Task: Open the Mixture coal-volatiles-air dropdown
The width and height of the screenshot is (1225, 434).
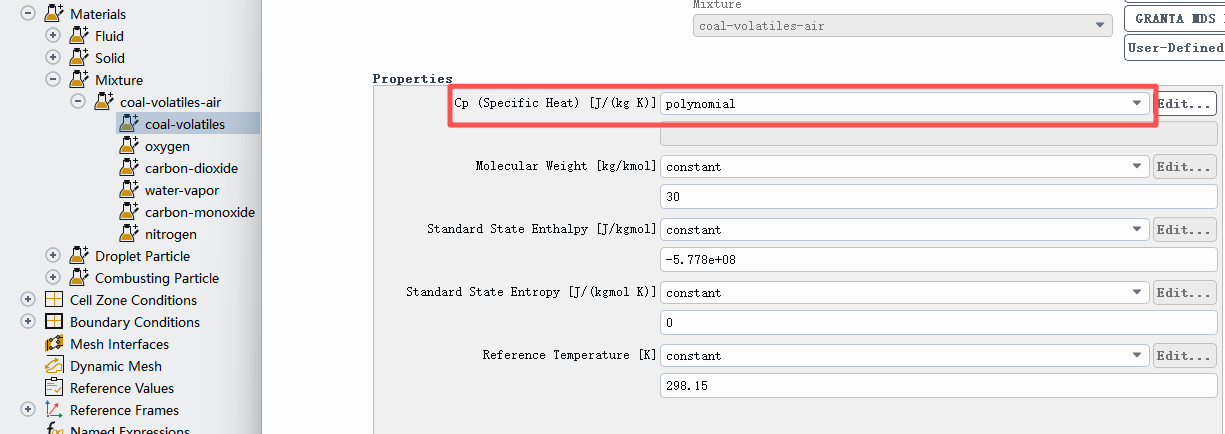Action: coord(902,25)
